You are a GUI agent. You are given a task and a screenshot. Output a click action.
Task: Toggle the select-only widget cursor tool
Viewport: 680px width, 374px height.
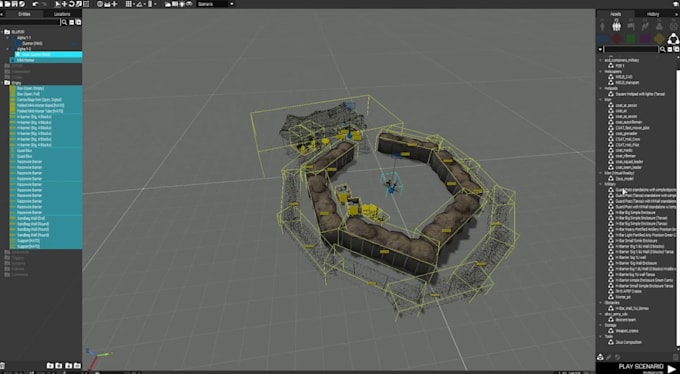point(58,4)
